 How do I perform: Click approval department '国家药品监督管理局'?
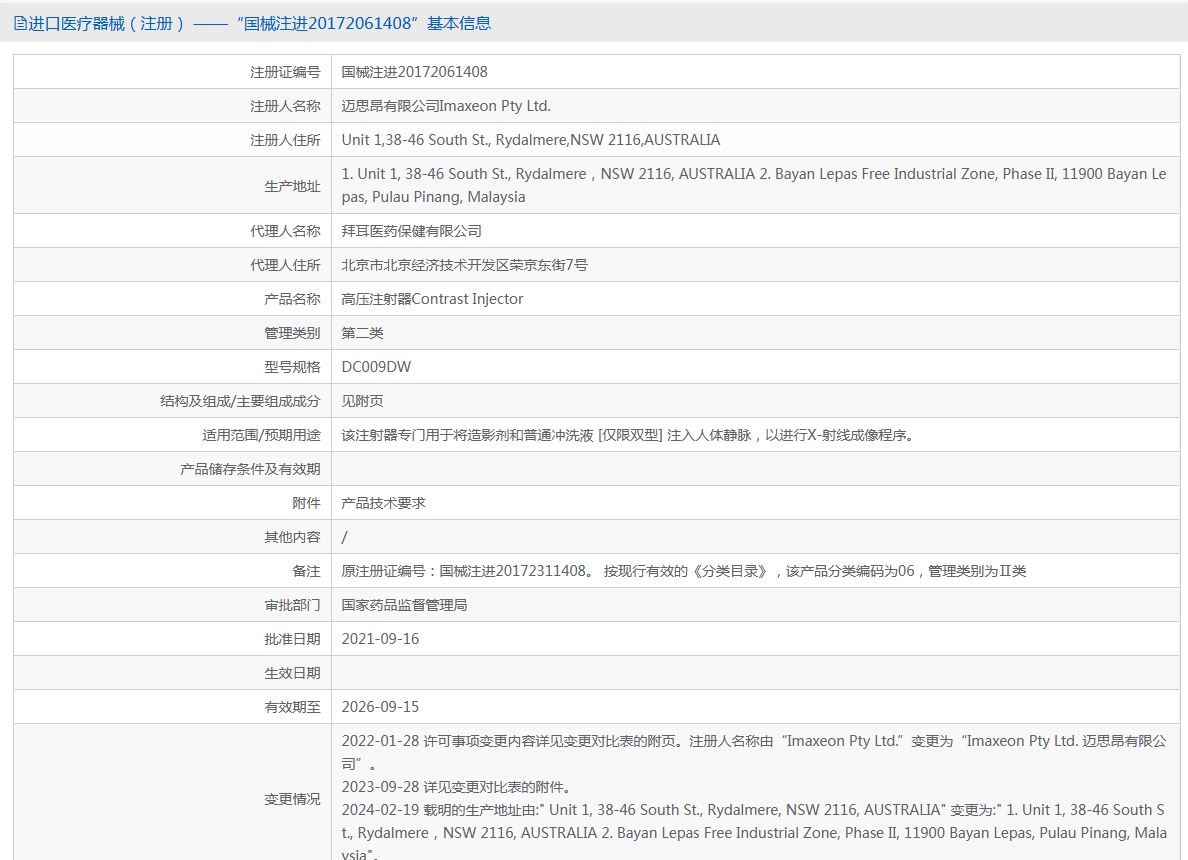click(x=404, y=605)
